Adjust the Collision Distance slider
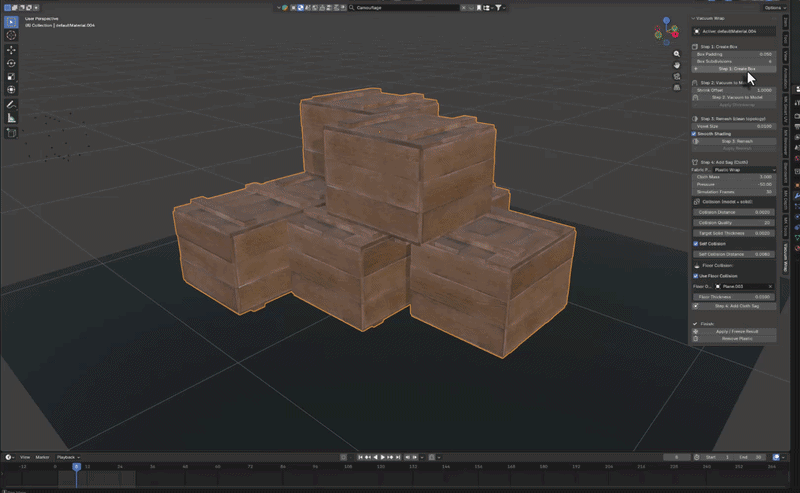 pos(734,212)
